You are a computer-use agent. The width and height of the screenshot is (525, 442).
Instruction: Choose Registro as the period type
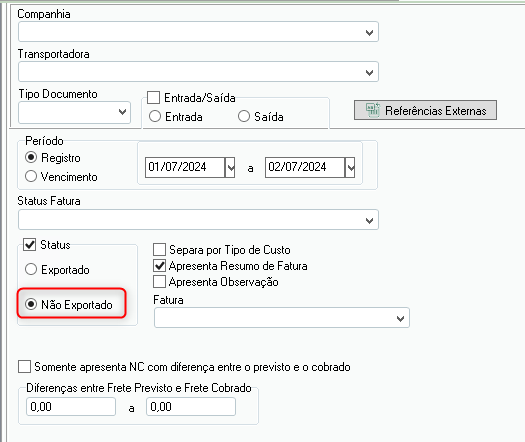[x=31, y=157]
